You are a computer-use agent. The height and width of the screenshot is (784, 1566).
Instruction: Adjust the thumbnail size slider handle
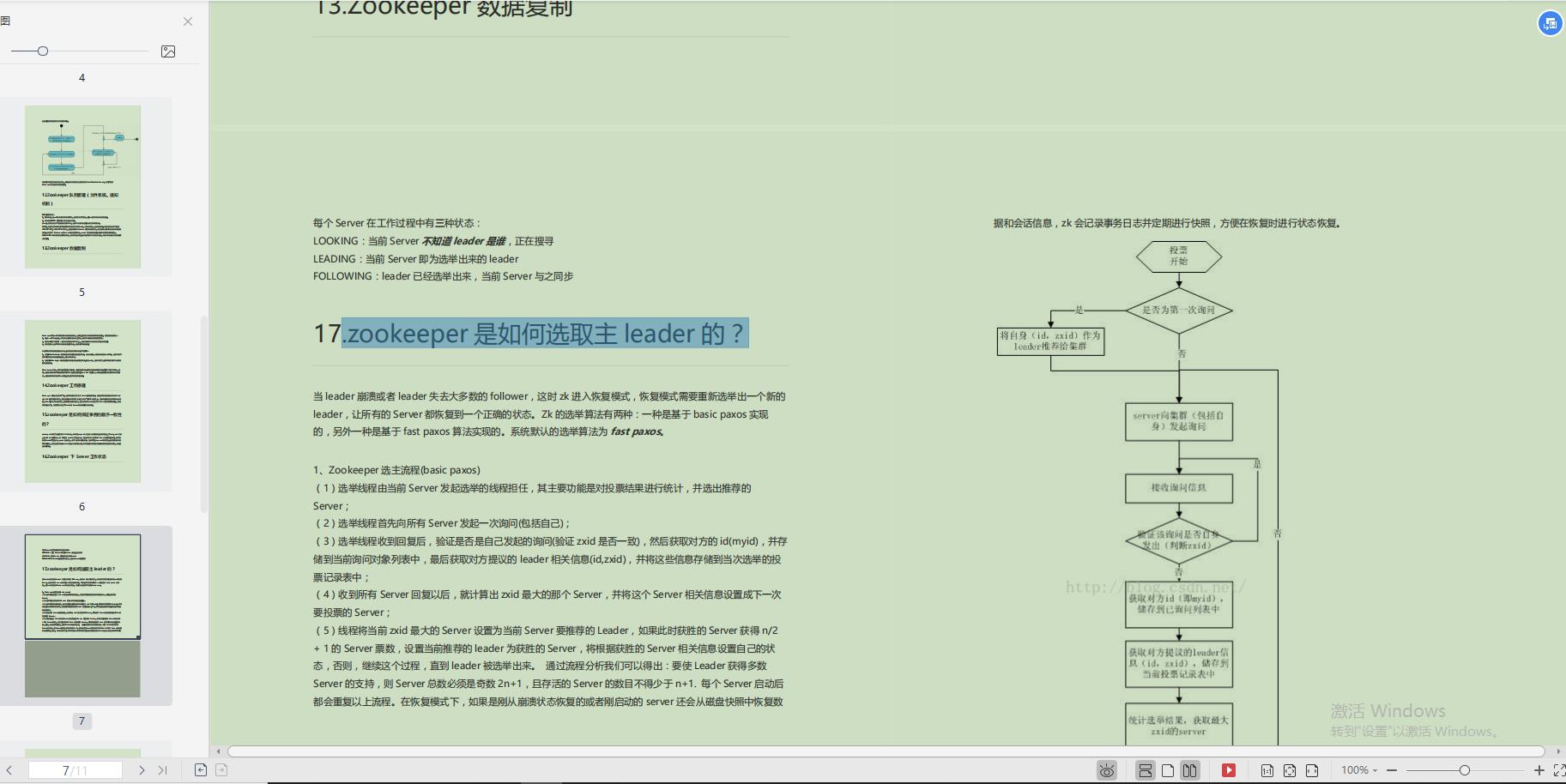pos(43,51)
